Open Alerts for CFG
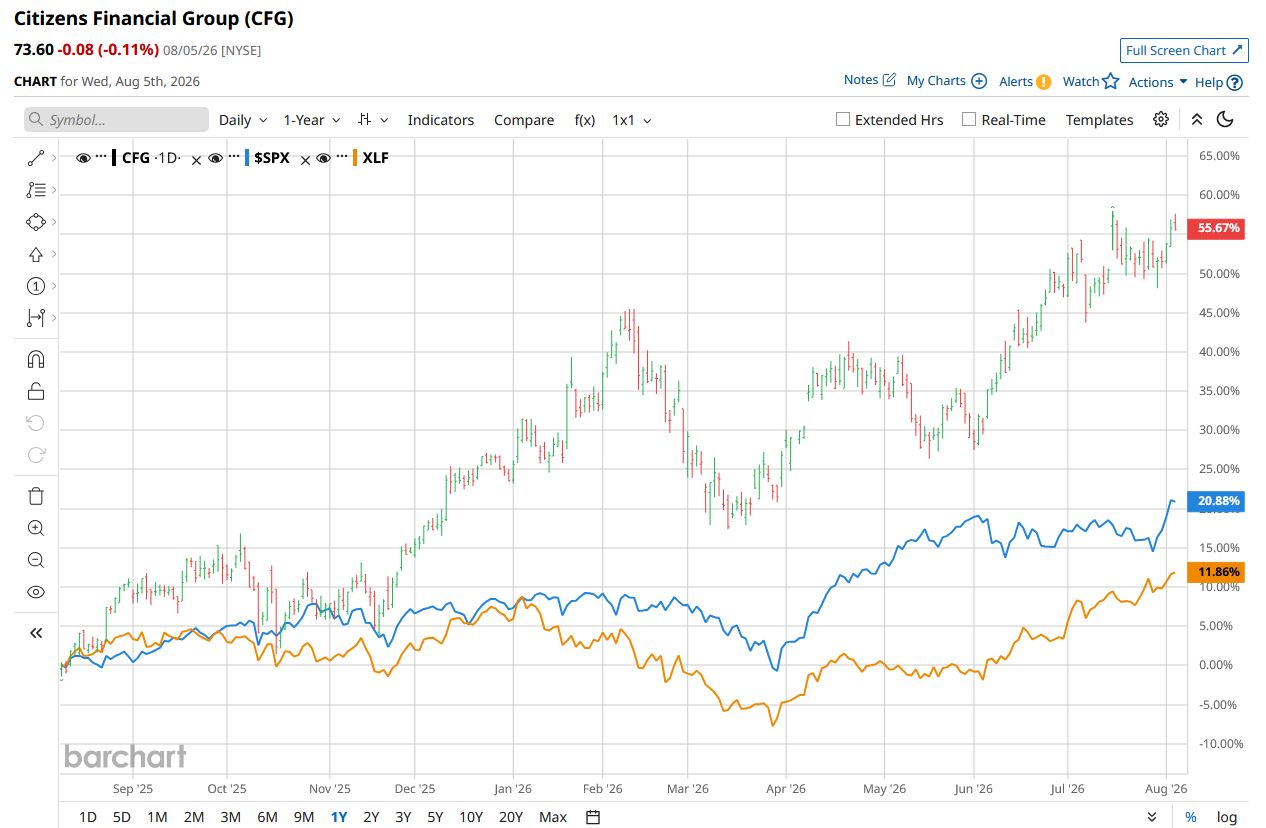 pos(1025,82)
